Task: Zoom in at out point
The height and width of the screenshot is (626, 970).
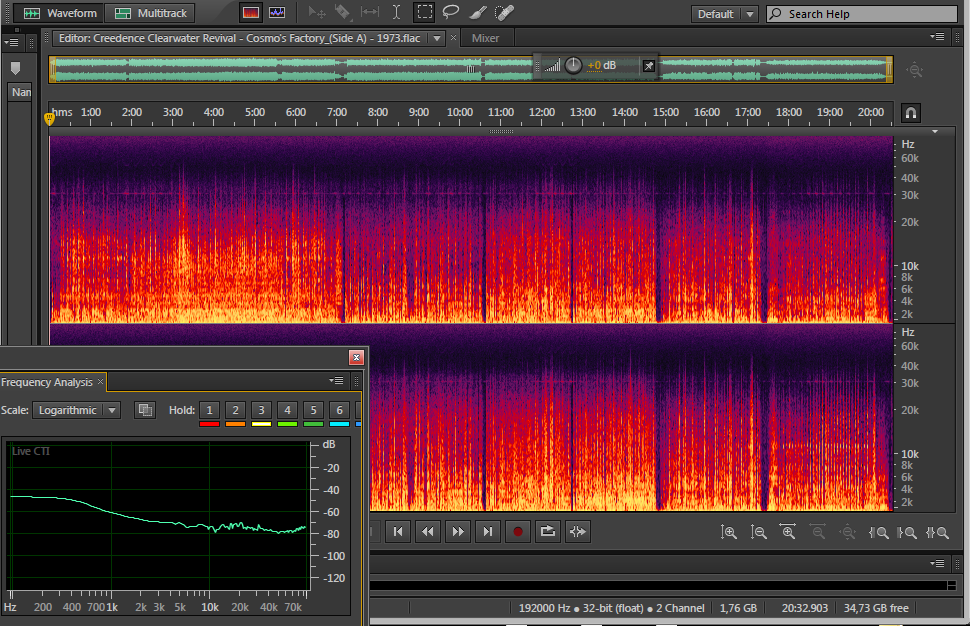Action: [x=907, y=532]
